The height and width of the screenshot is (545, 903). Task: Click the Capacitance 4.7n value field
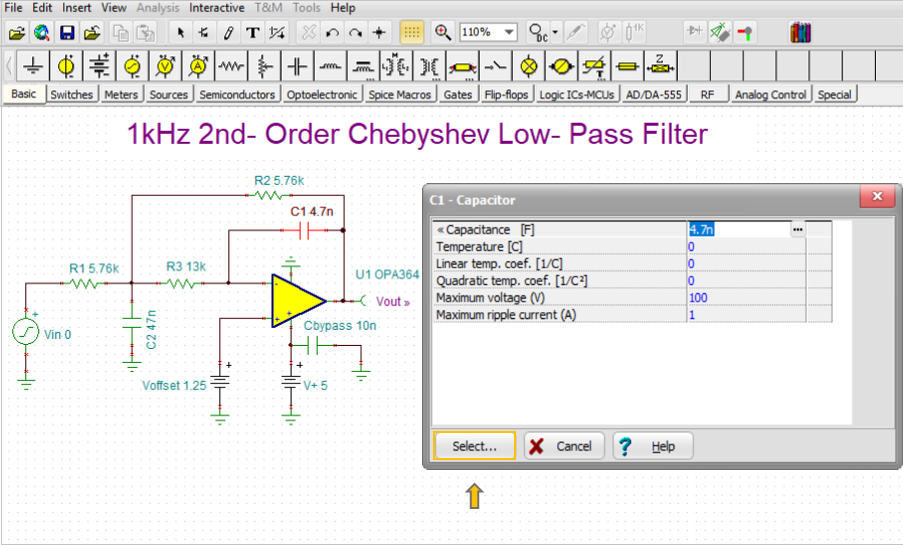coord(738,230)
